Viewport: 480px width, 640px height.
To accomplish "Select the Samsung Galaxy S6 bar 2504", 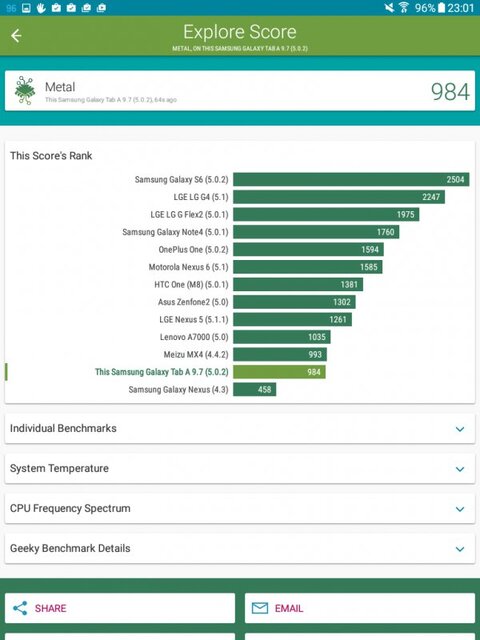I will click(351, 180).
